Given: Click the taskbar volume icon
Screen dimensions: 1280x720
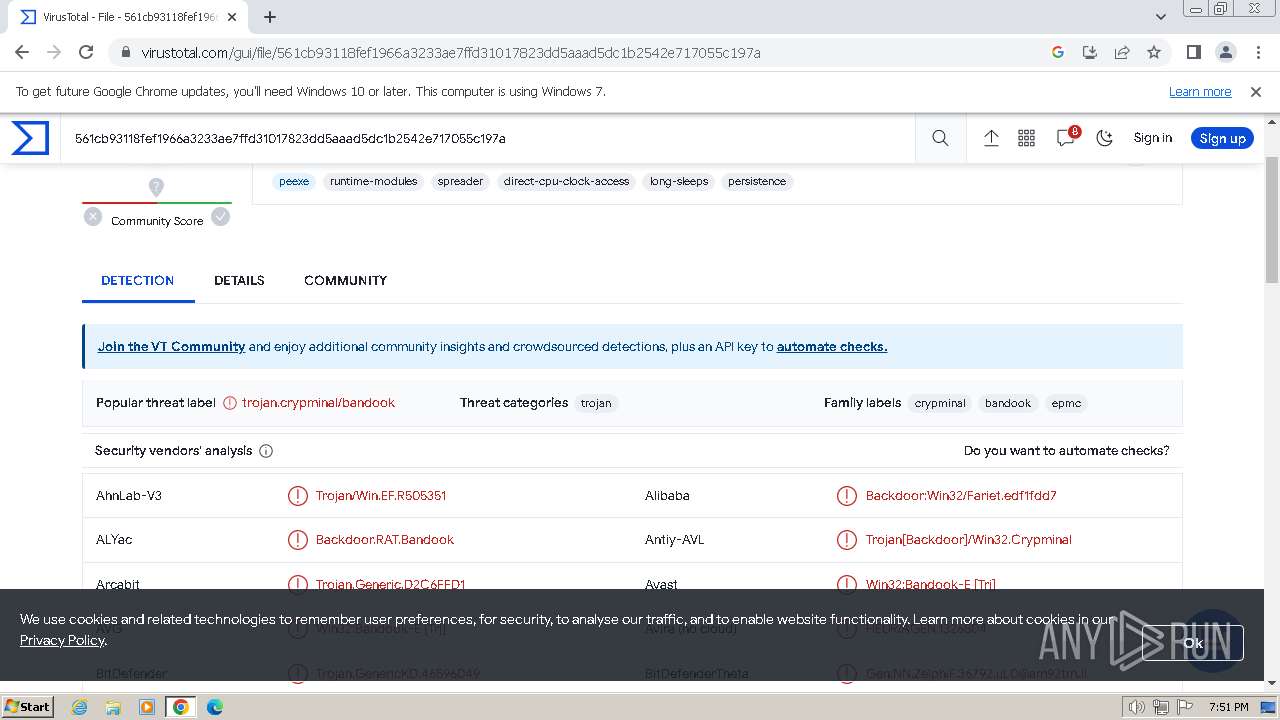Looking at the screenshot, I should 1136,707.
